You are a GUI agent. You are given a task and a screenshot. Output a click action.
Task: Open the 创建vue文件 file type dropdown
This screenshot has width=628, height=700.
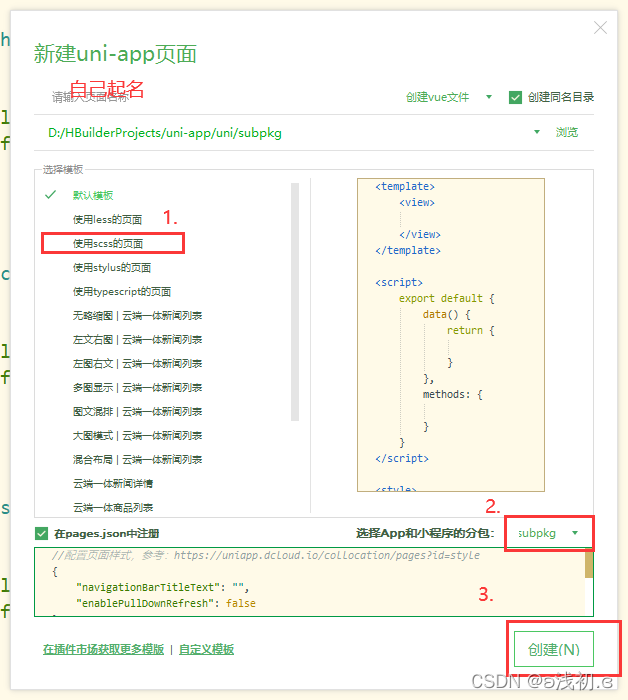[x=449, y=97]
